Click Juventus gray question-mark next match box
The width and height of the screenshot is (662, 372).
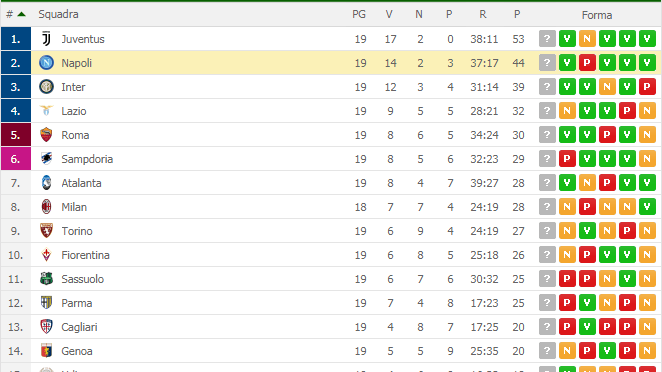[547, 39]
